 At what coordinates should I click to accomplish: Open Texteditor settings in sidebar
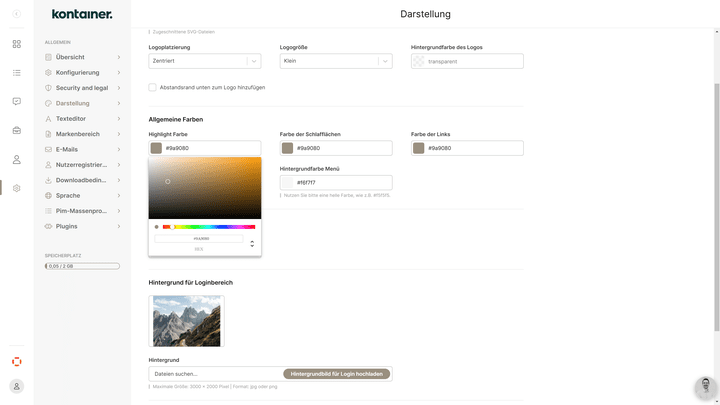coord(82,118)
